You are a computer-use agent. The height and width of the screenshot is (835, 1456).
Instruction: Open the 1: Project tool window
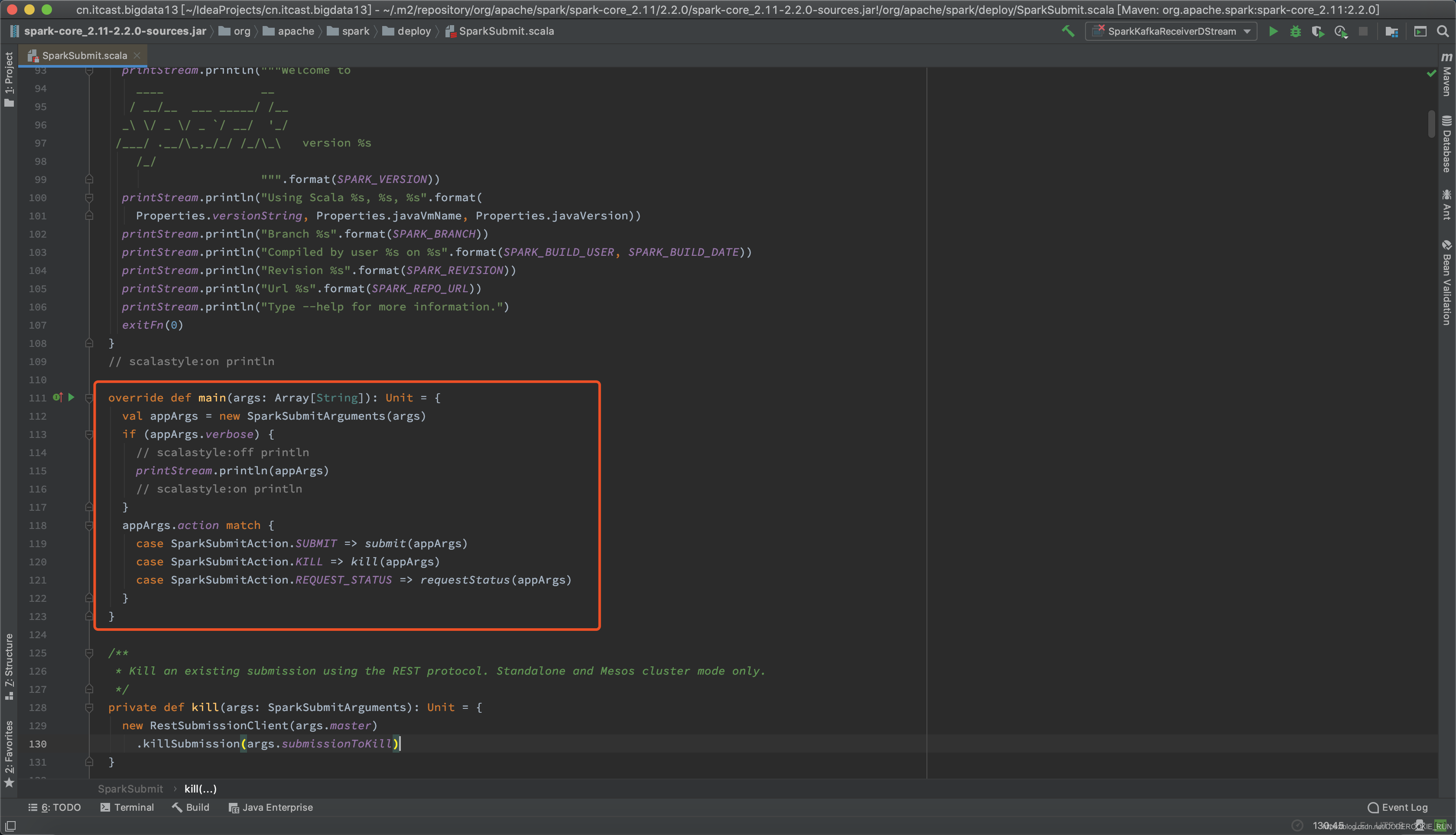click(x=9, y=79)
